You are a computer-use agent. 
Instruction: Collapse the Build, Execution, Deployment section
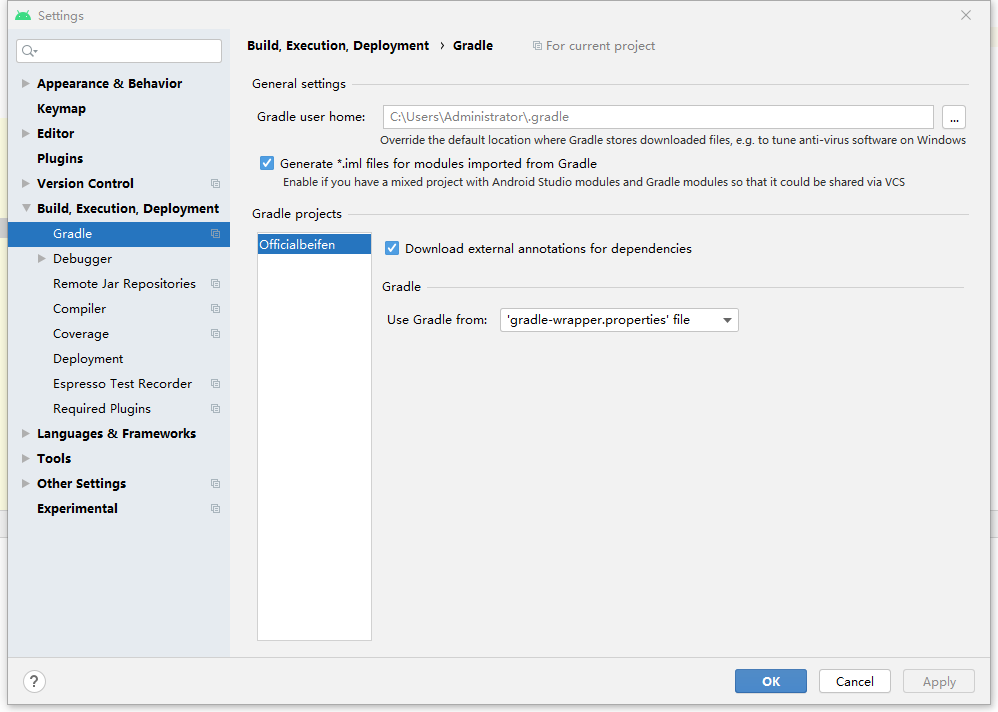click(x=25, y=208)
